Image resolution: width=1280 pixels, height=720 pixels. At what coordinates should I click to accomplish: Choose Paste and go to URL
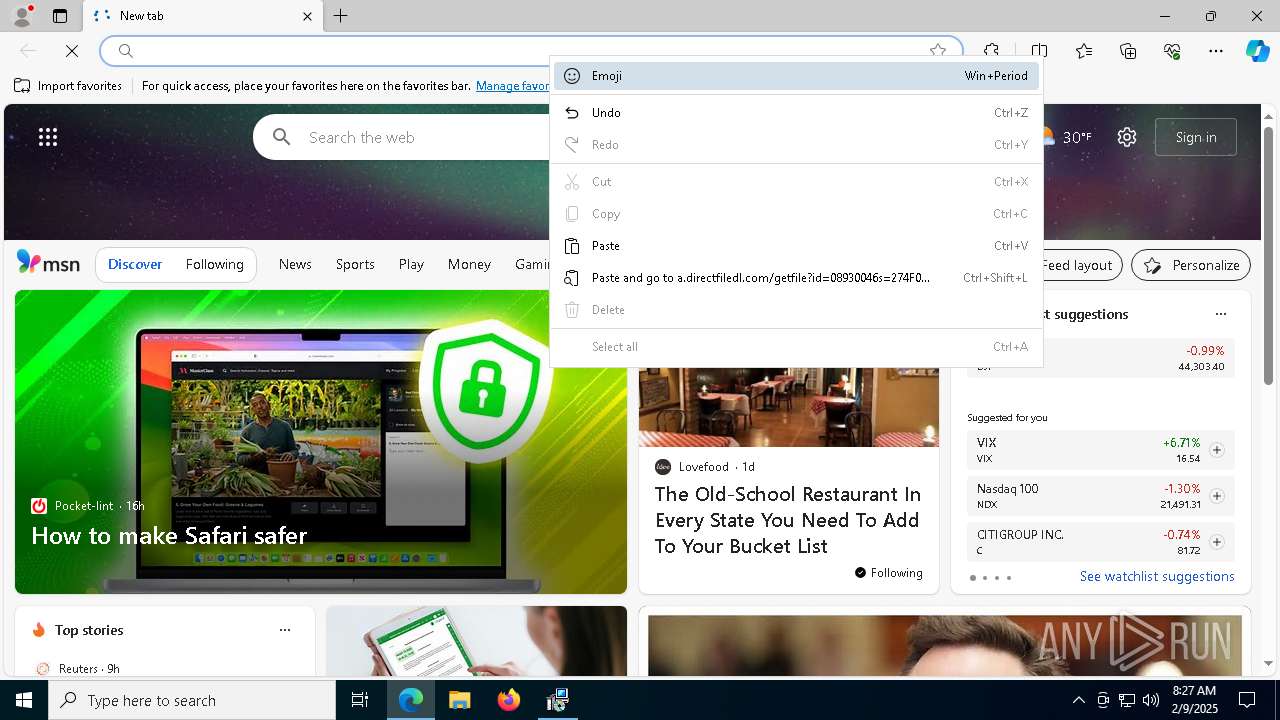pos(796,278)
